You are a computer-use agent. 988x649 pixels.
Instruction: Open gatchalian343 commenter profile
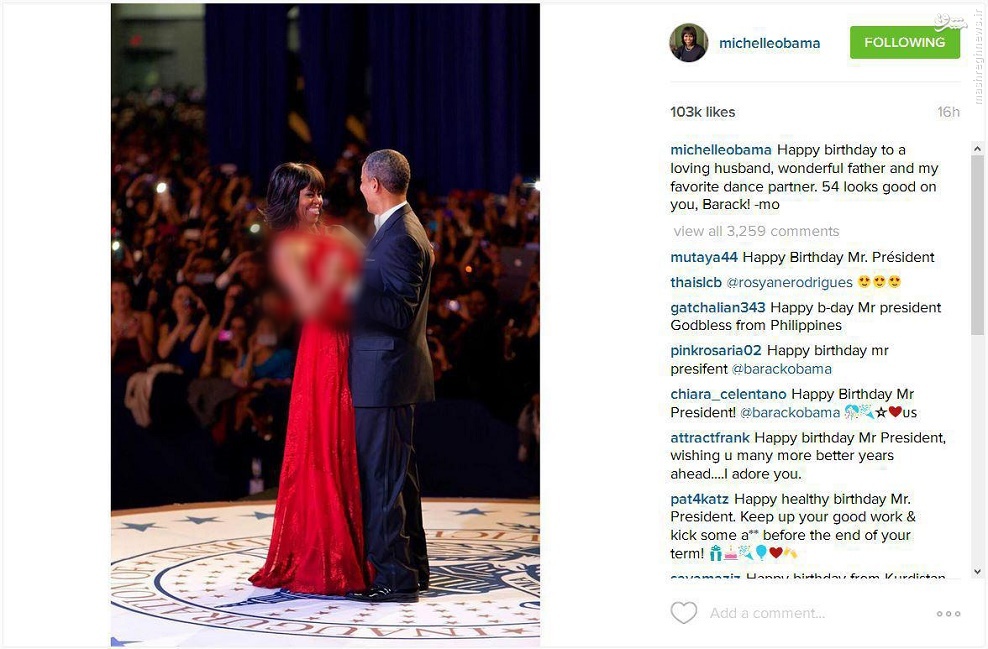tap(718, 307)
